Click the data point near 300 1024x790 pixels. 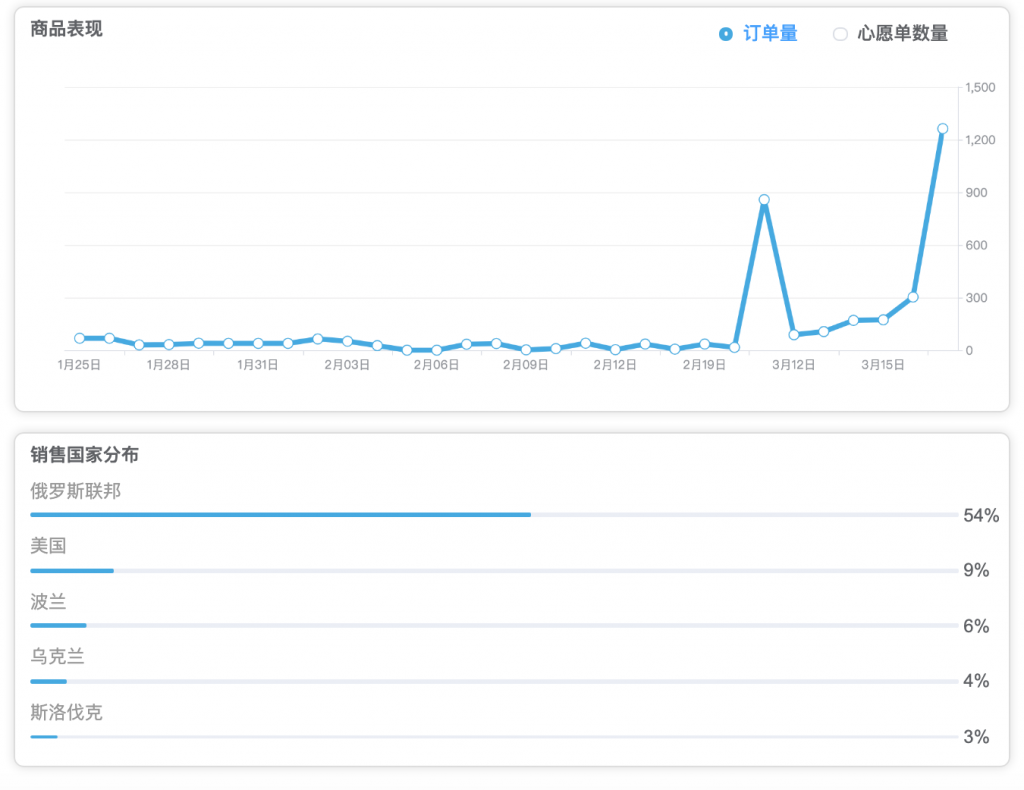[913, 297]
